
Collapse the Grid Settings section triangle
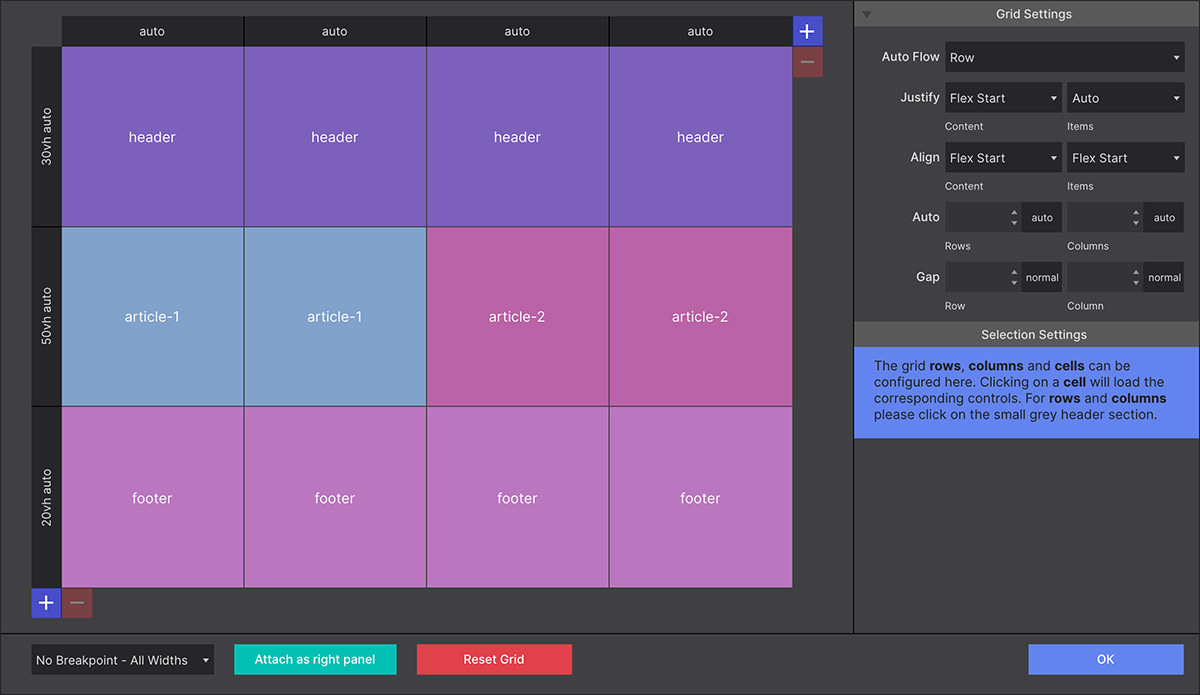click(x=867, y=15)
